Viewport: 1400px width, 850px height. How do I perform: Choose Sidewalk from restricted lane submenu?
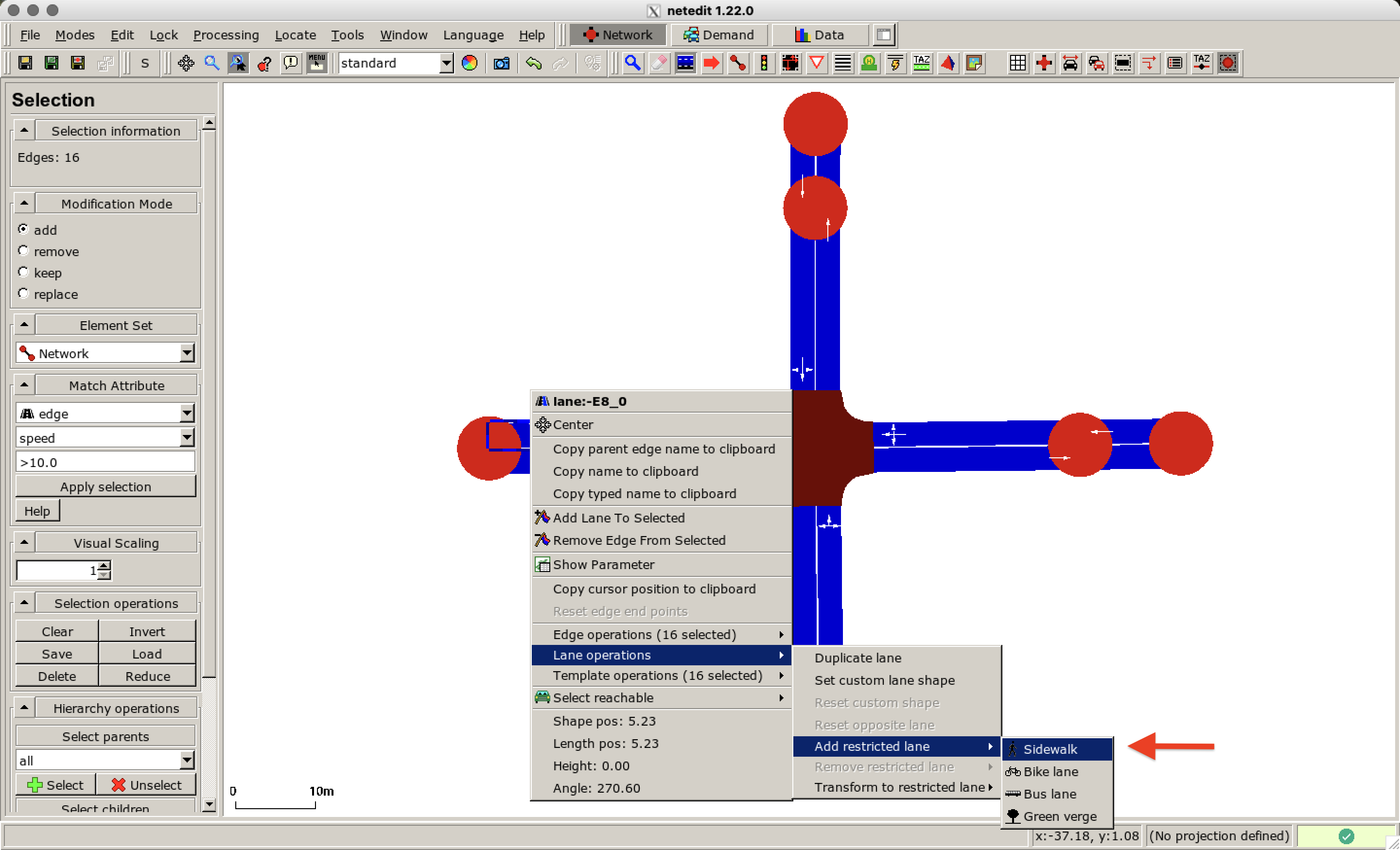click(x=1050, y=749)
